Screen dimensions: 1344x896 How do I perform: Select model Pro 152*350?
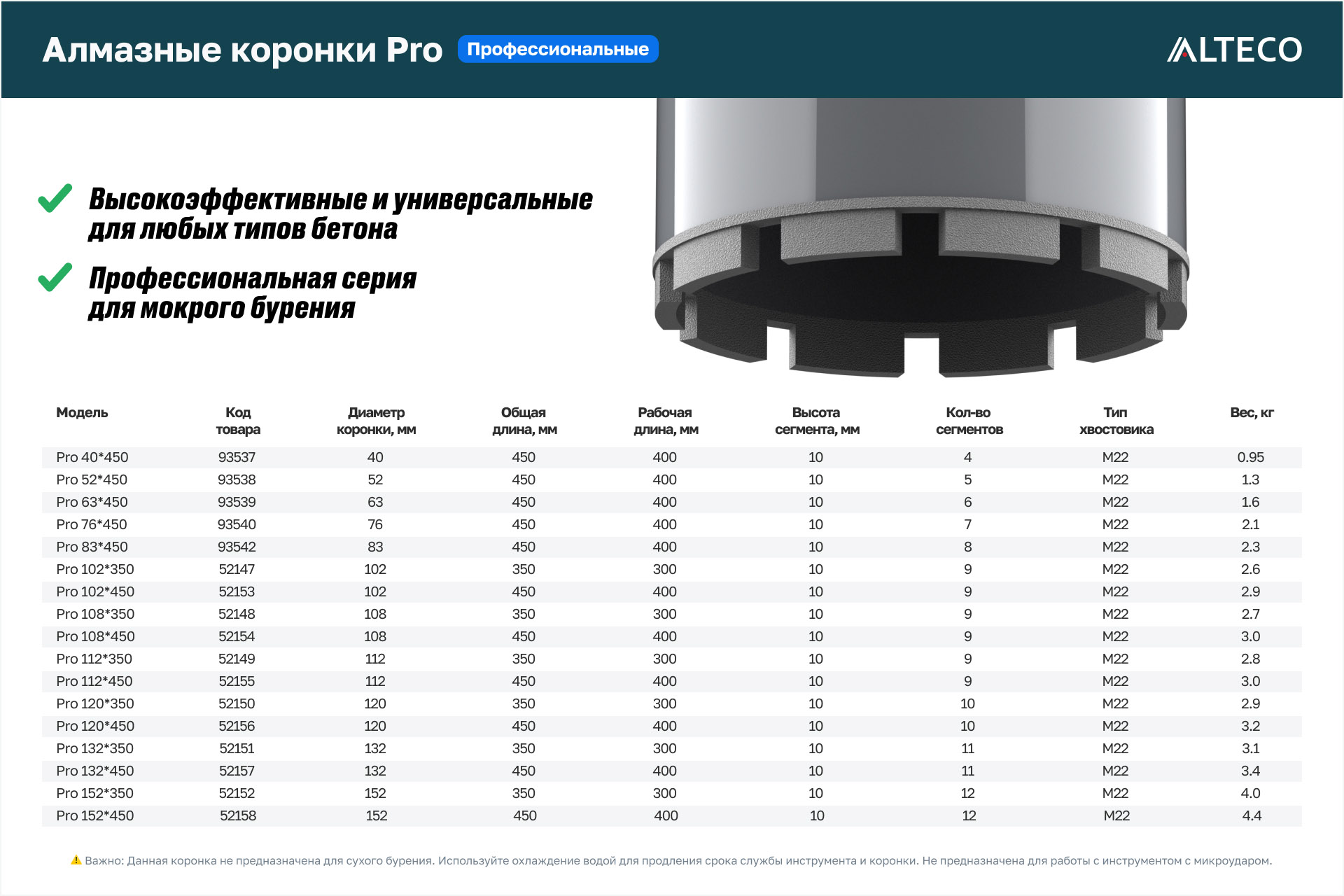[x=94, y=793]
